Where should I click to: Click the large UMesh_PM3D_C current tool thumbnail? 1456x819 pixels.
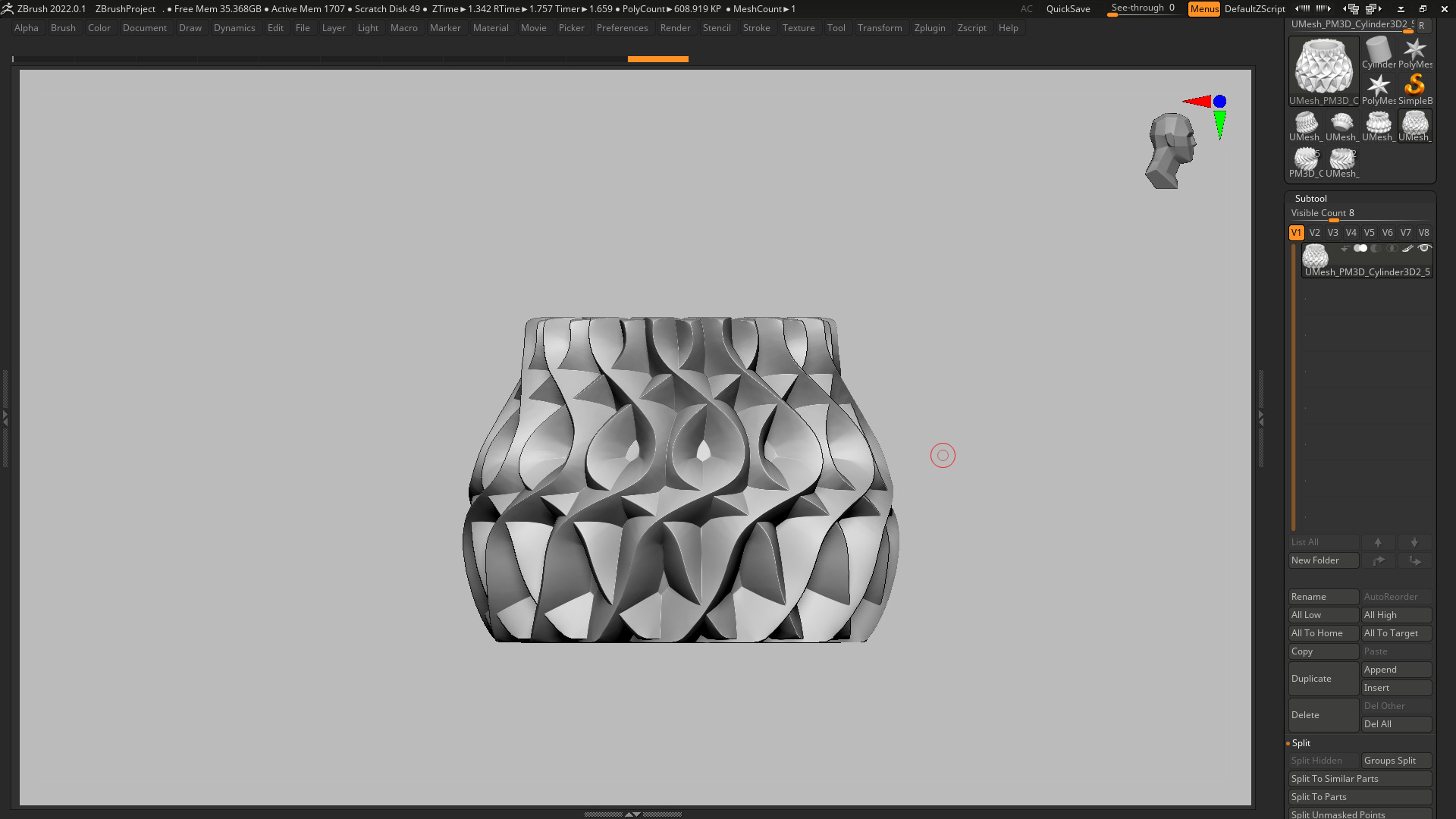(1323, 71)
